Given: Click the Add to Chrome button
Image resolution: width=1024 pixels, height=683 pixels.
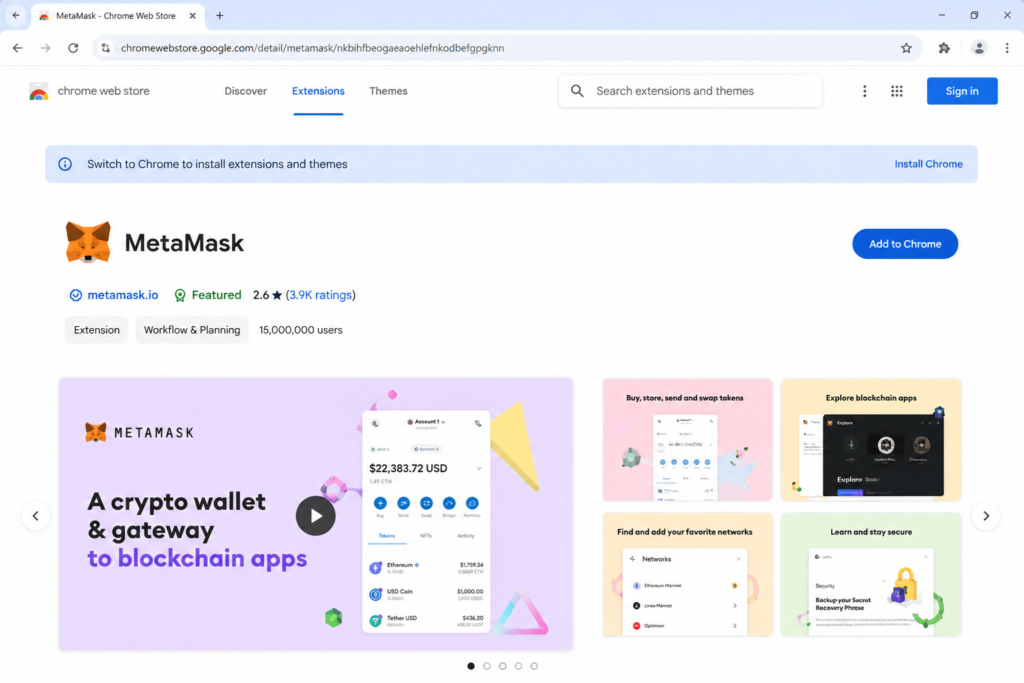Looking at the screenshot, I should pyautogui.click(x=904, y=244).
